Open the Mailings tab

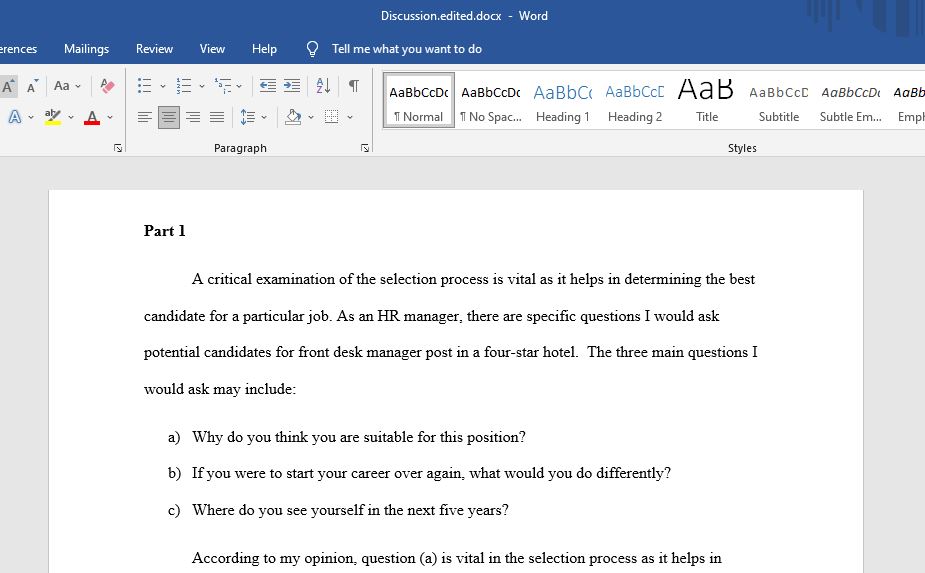pos(86,49)
